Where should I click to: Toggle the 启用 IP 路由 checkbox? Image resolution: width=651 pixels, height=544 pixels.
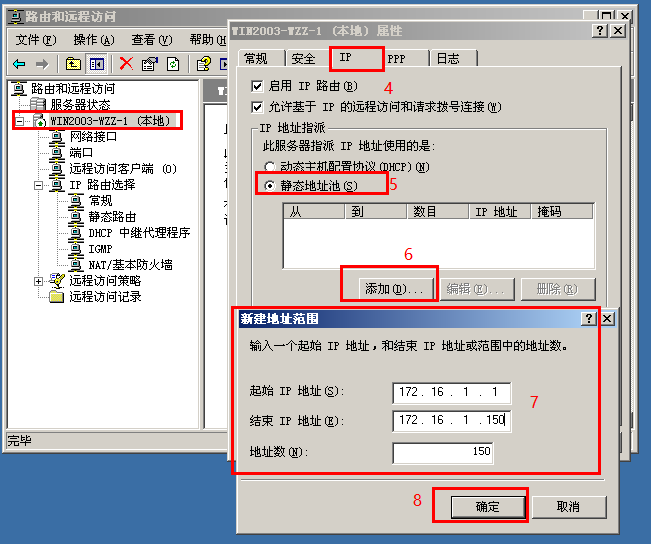257,86
